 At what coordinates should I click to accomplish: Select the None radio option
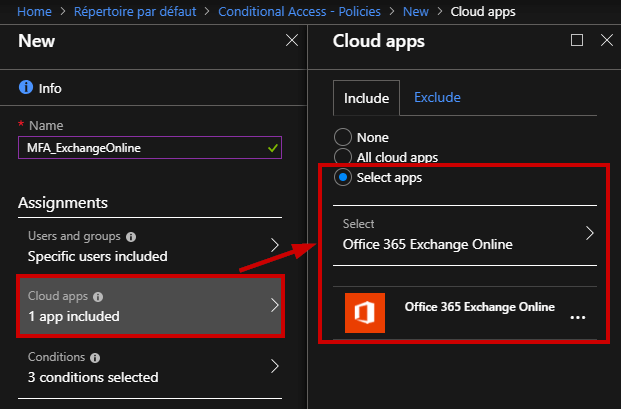point(343,137)
